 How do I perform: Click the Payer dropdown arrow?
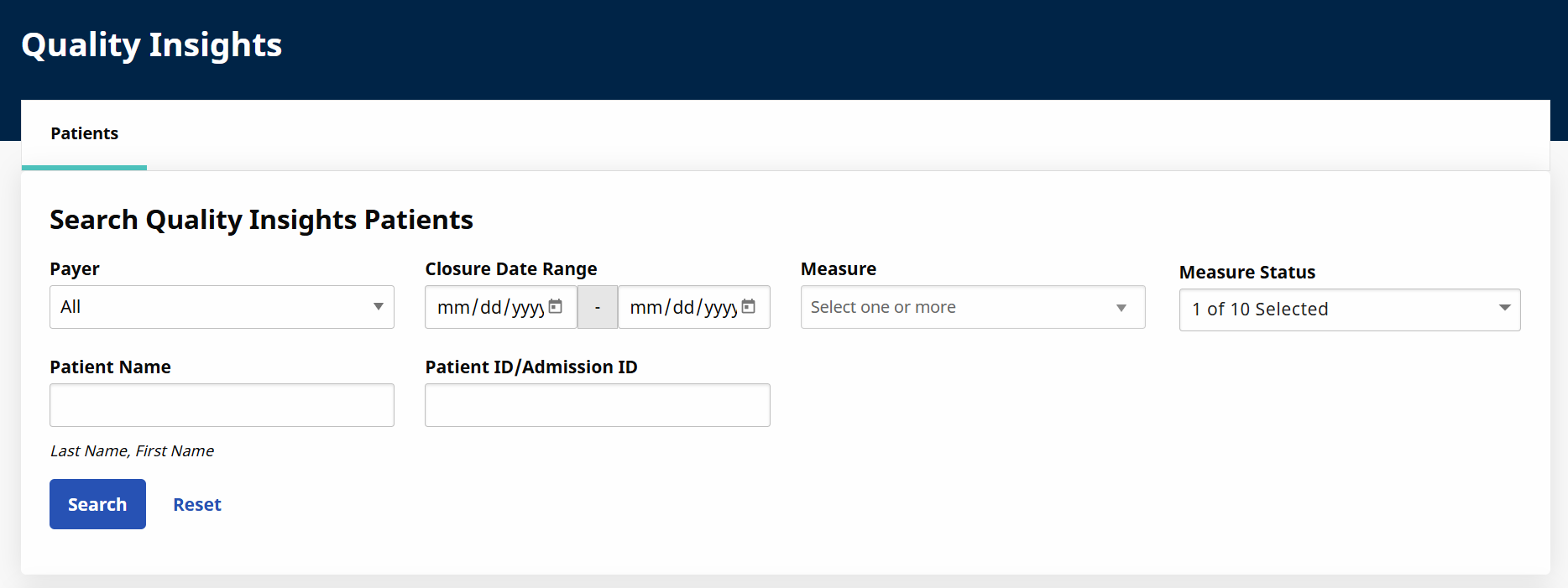pos(378,307)
